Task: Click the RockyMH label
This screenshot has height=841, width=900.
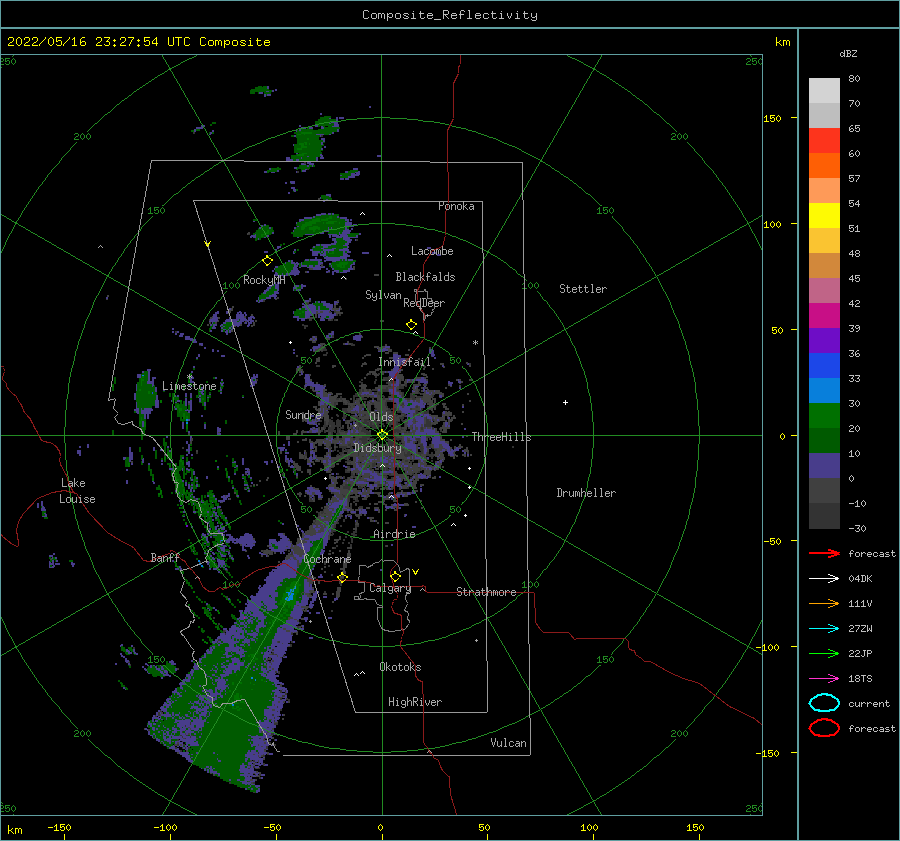Action: [x=264, y=280]
